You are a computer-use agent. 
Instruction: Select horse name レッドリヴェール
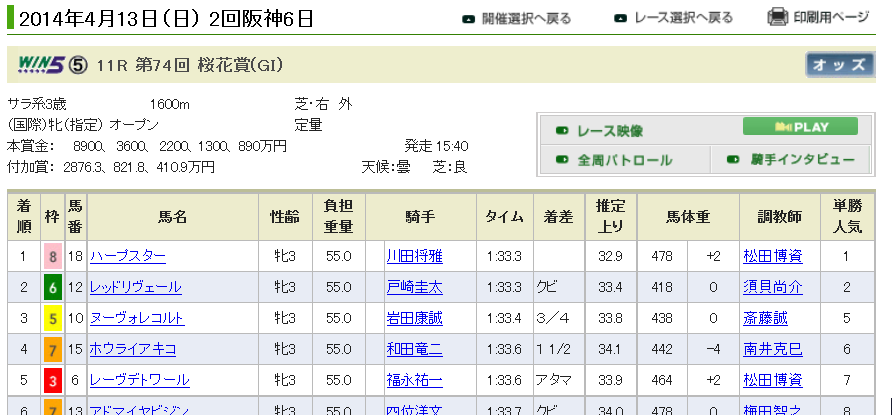click(136, 287)
